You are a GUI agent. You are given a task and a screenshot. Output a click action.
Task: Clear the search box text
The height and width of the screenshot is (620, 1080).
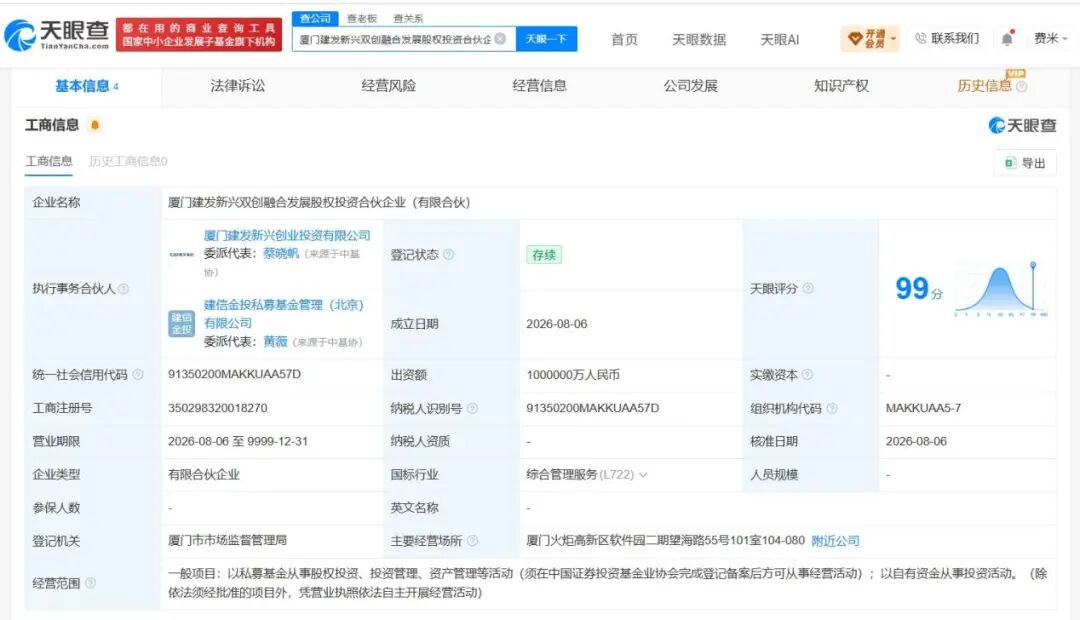pyautogui.click(x=501, y=39)
